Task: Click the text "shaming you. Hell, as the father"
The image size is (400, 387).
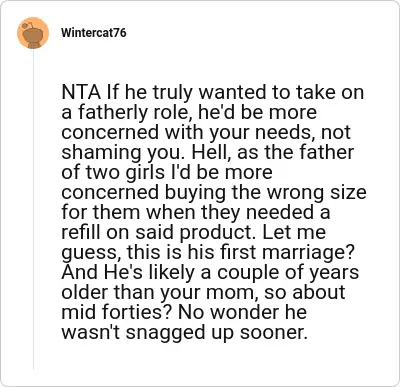Action: click(x=207, y=152)
